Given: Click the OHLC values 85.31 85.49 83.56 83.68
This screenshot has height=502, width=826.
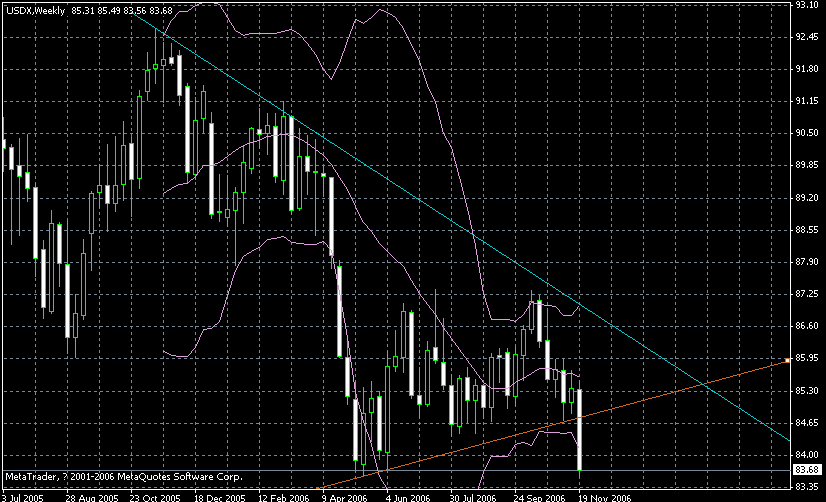Looking at the screenshot, I should 122,11.
